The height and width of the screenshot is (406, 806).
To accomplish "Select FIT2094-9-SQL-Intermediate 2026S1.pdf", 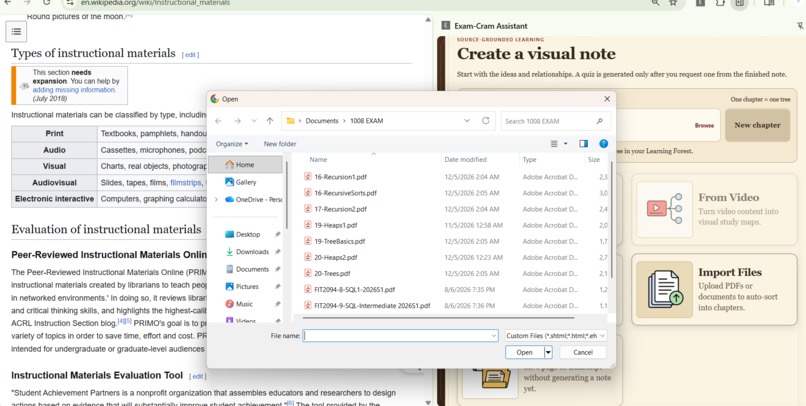I will tap(372, 306).
